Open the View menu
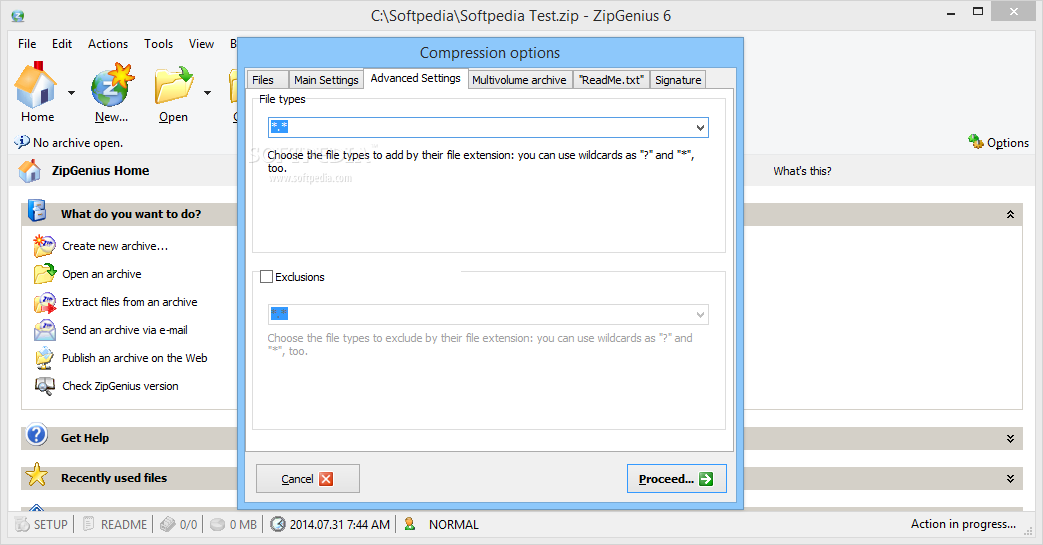The height and width of the screenshot is (545, 1043). pyautogui.click(x=201, y=44)
